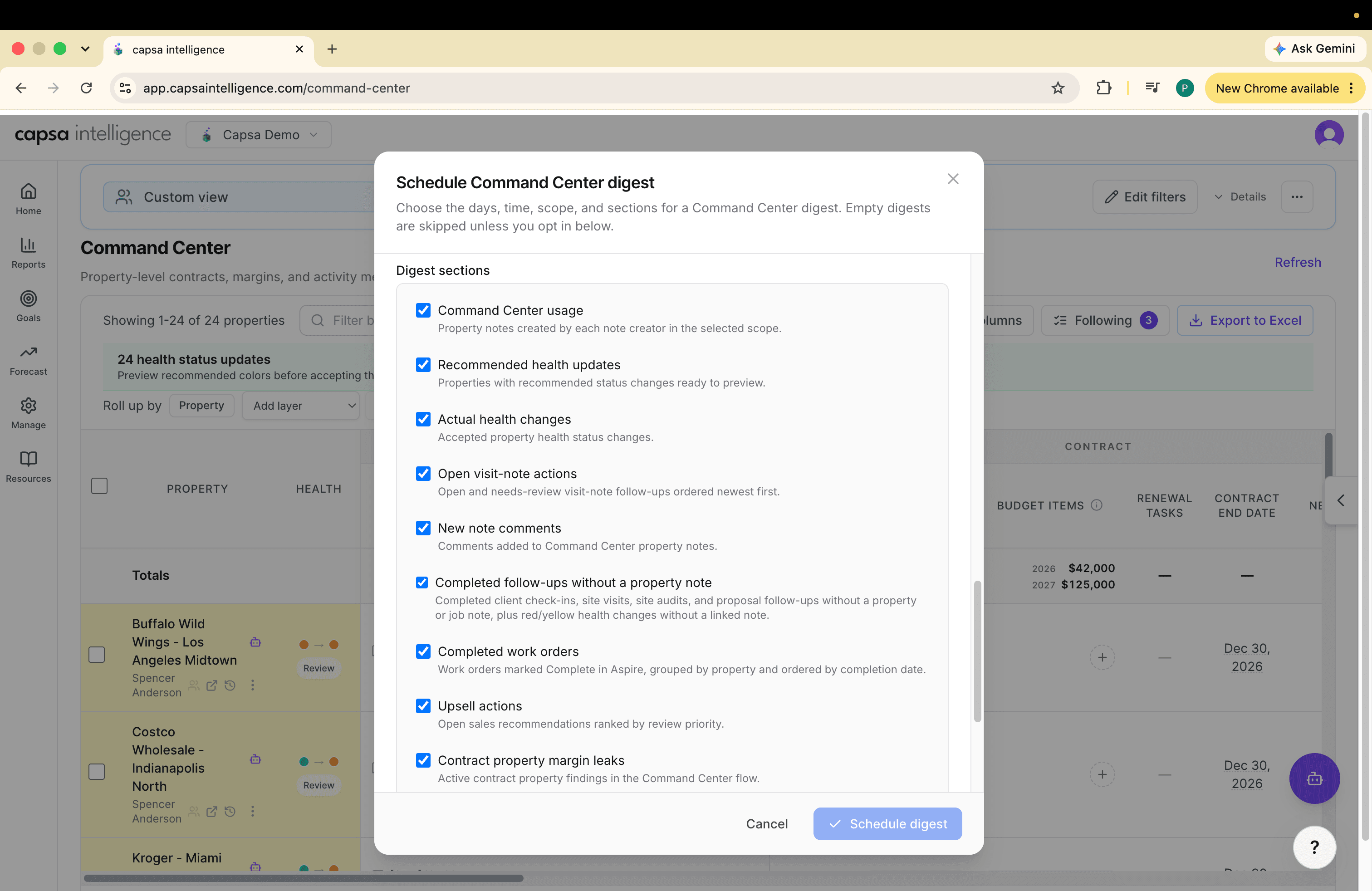This screenshot has width=1372, height=891.
Task: Click the Refresh link
Action: (1297, 262)
